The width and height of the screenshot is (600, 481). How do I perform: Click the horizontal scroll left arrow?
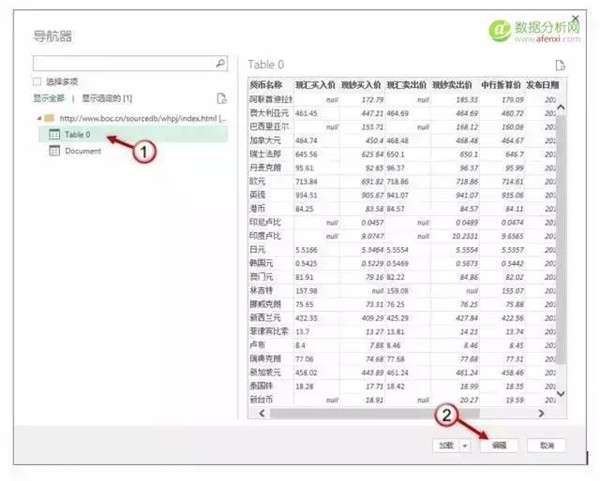coord(262,413)
